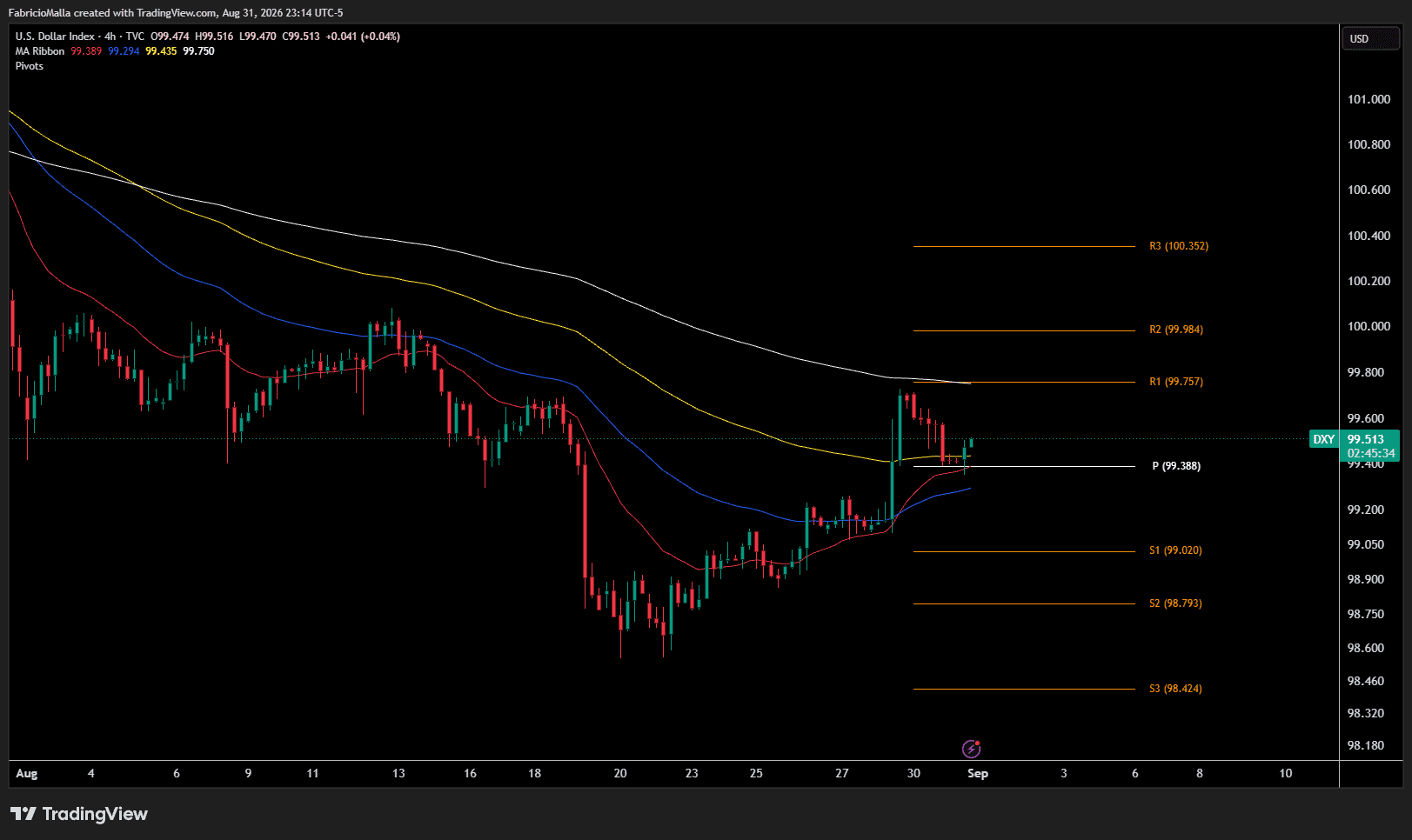Click the R2 (99.984) pivot label
Image resolution: width=1412 pixels, height=840 pixels.
coord(1176,330)
